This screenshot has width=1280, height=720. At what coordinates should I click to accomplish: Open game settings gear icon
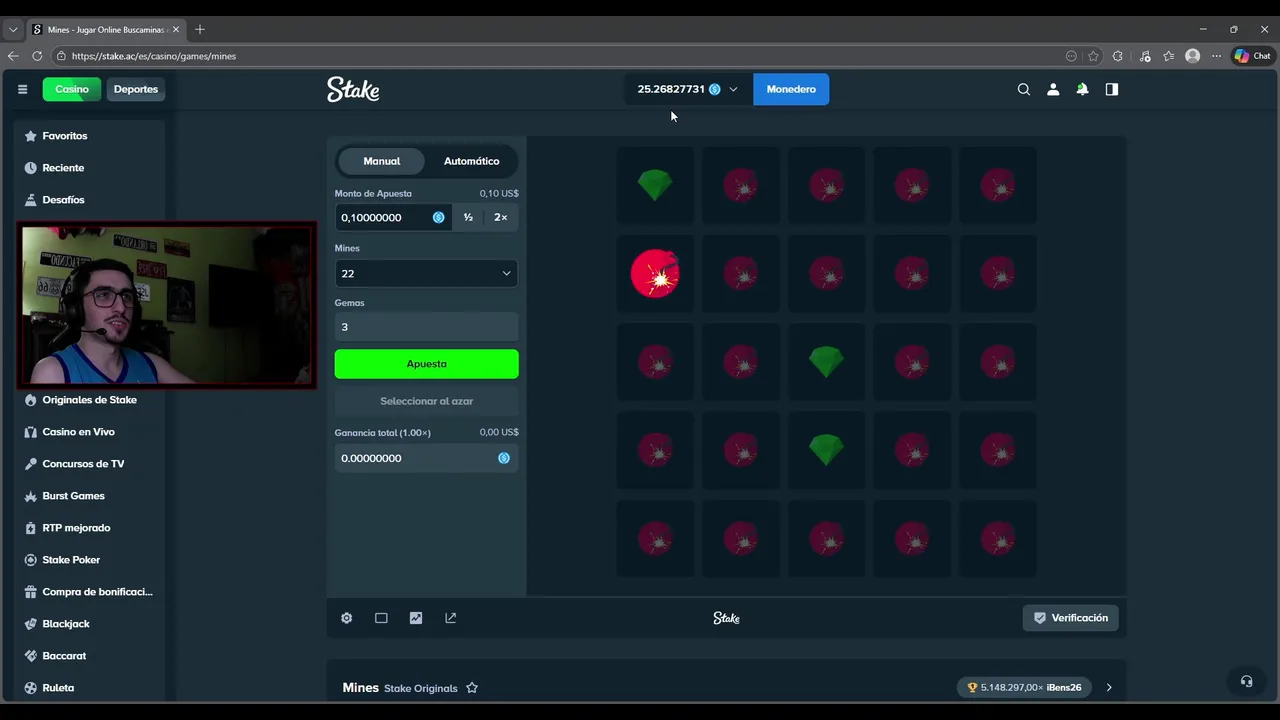[346, 618]
